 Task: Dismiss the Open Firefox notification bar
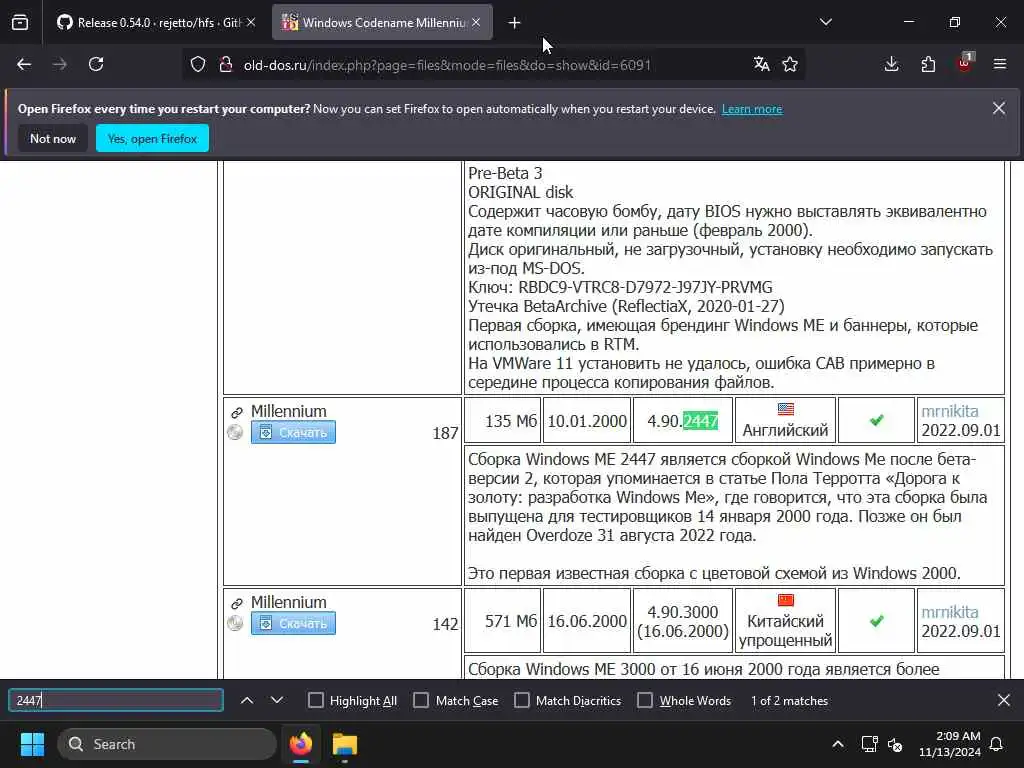coord(999,108)
